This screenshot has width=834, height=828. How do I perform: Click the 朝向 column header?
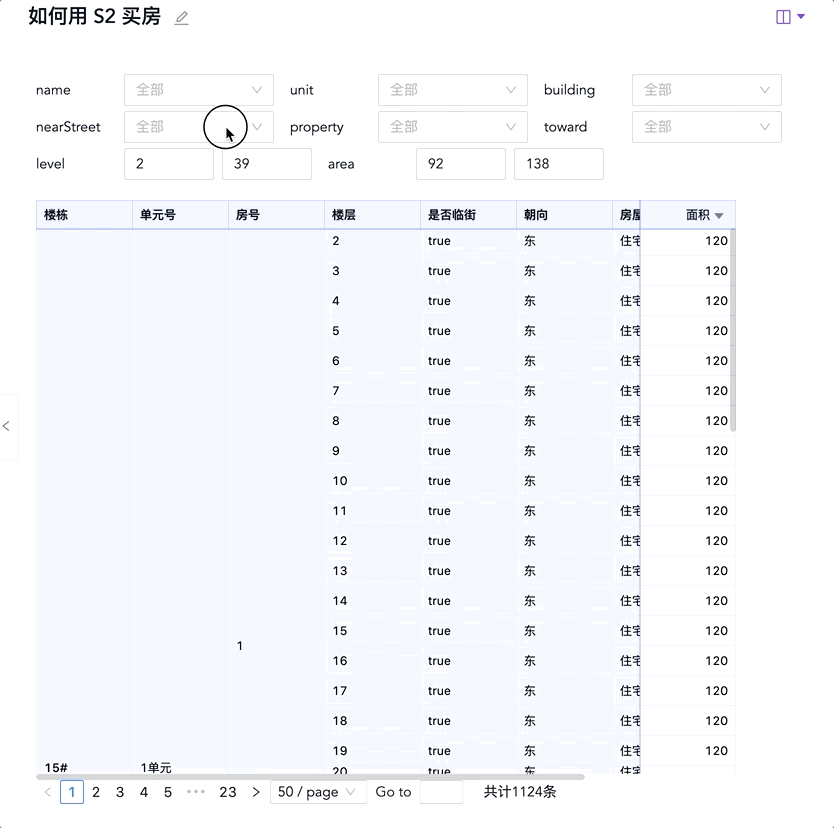click(x=564, y=215)
